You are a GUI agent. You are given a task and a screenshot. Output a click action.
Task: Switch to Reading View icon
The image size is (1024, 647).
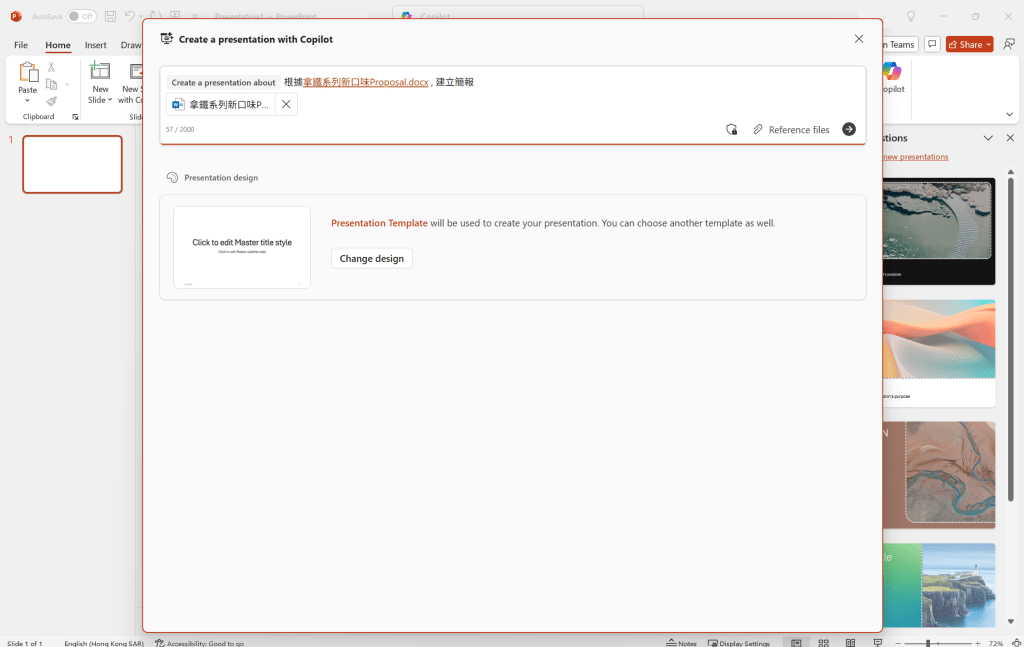click(850, 643)
